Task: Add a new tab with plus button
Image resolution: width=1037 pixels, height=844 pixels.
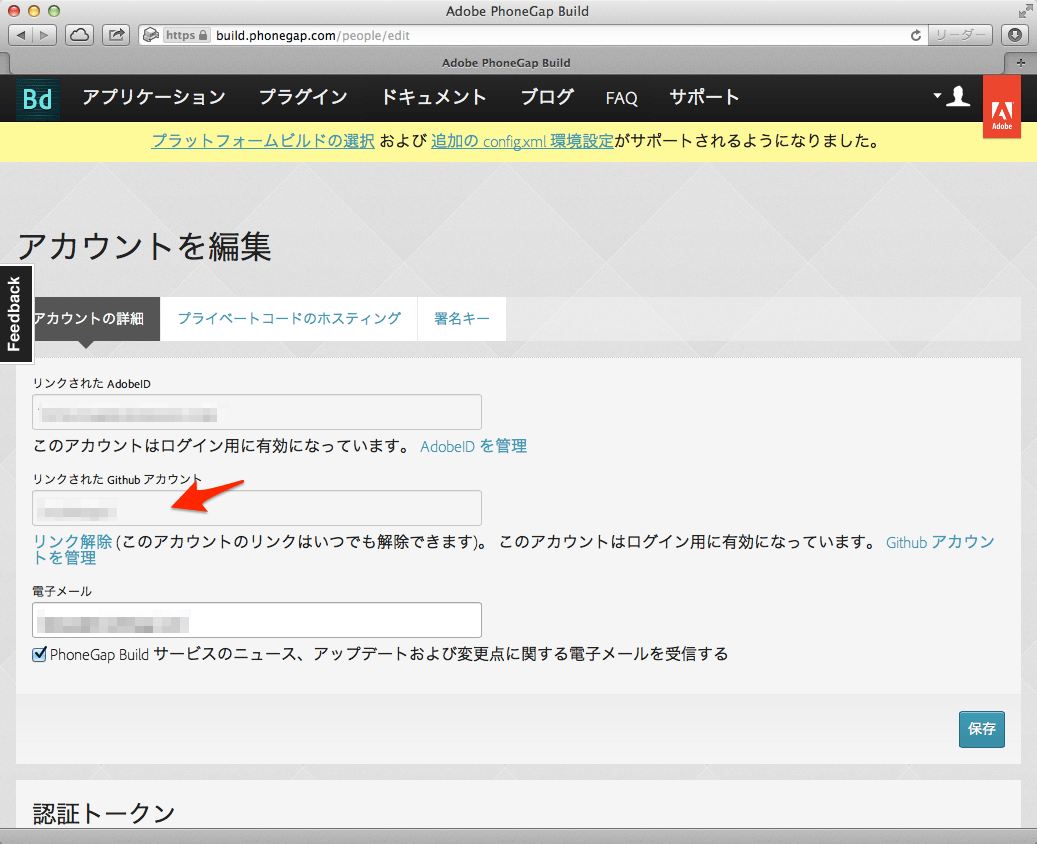Action: [x=1020, y=63]
